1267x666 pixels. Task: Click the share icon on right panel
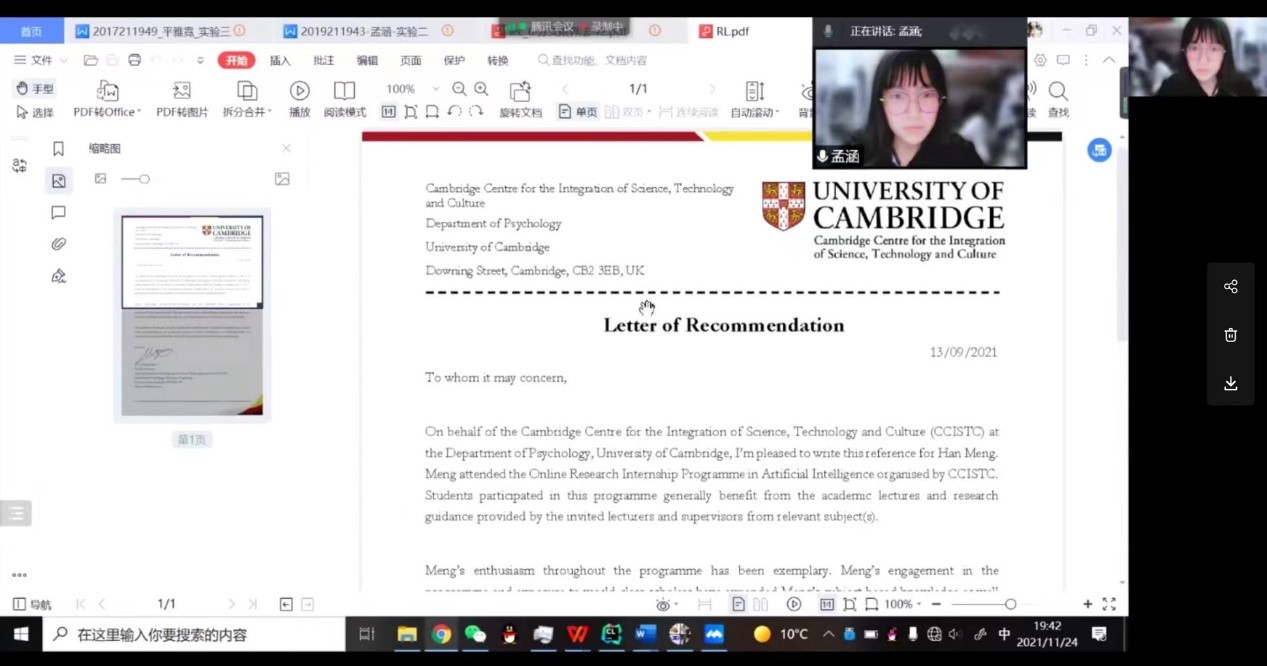point(1230,287)
